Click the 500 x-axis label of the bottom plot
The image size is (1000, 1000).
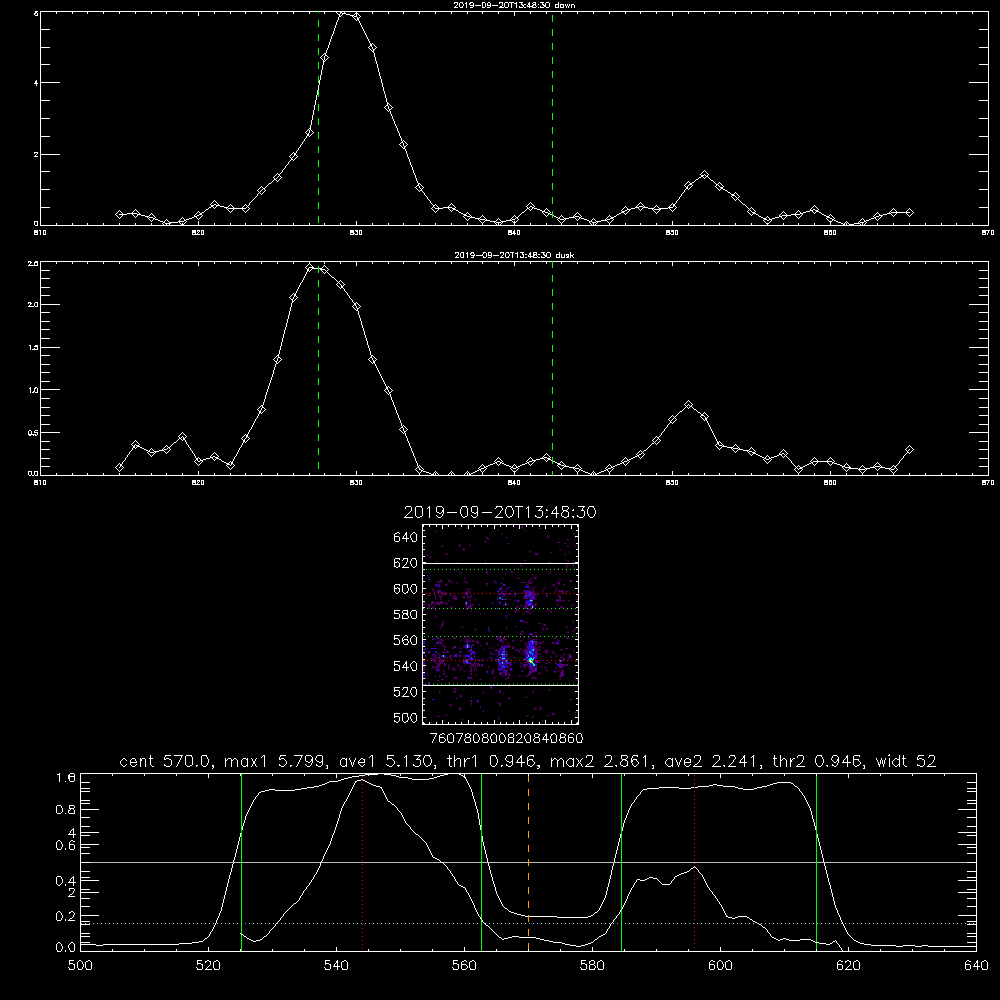click(x=80, y=966)
